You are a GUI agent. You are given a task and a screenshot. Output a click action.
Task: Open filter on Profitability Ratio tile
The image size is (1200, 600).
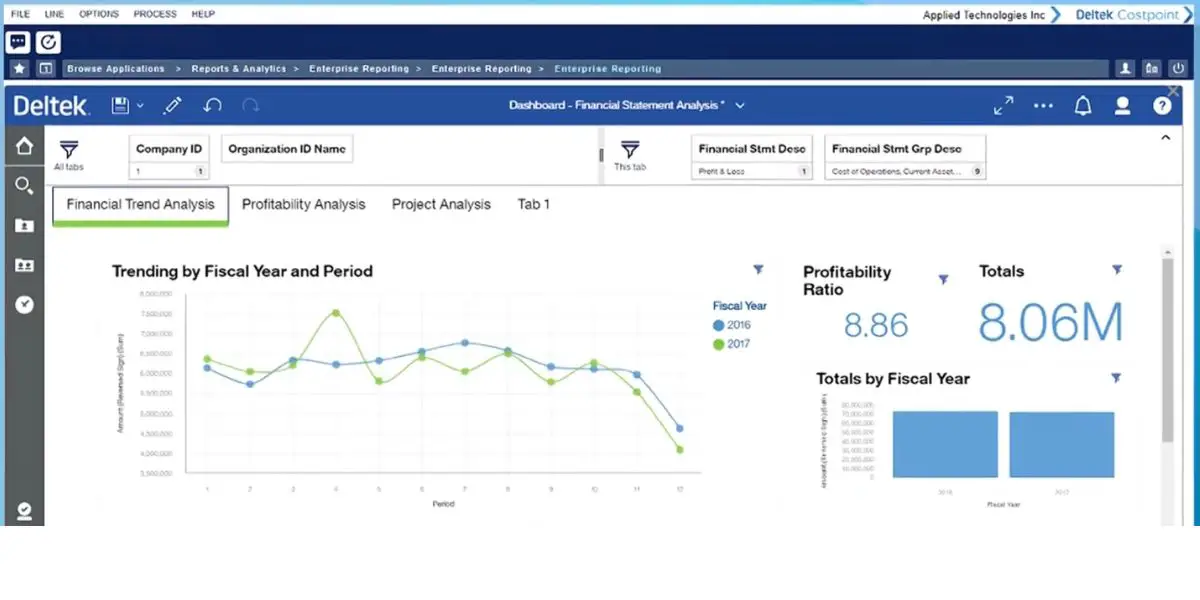pyautogui.click(x=943, y=280)
